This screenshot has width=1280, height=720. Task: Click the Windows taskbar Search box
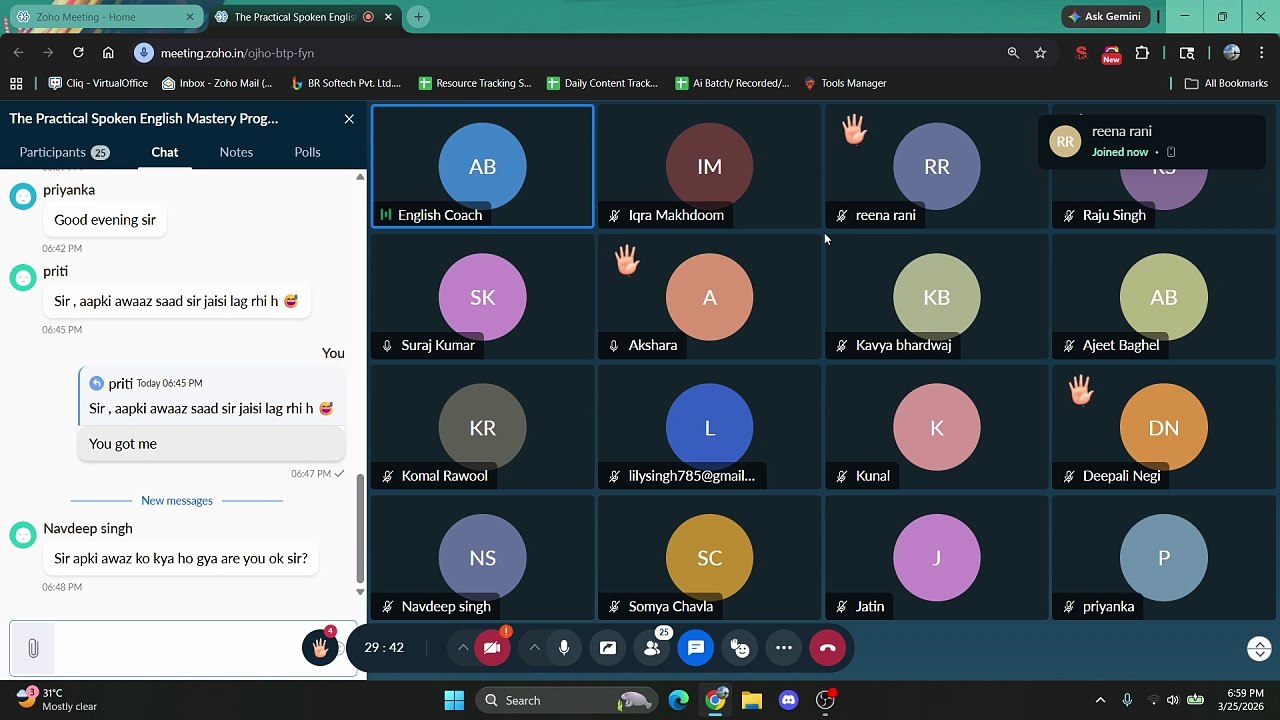(x=565, y=700)
